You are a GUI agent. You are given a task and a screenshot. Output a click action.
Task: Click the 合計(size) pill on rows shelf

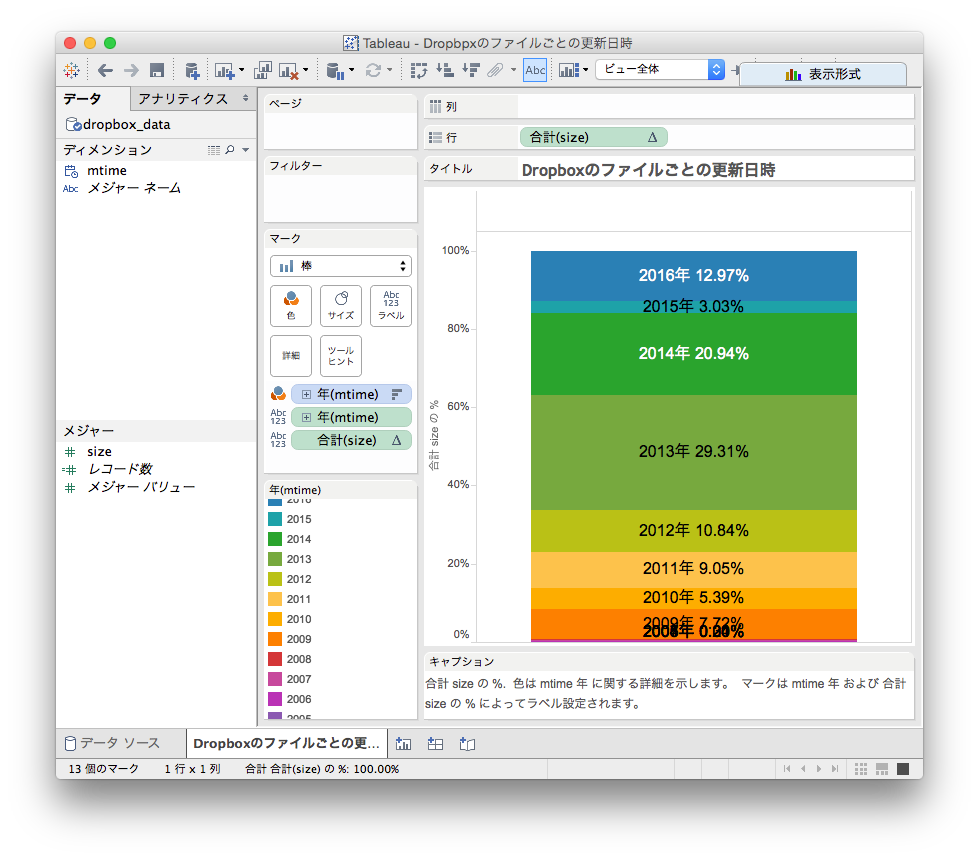[594, 137]
